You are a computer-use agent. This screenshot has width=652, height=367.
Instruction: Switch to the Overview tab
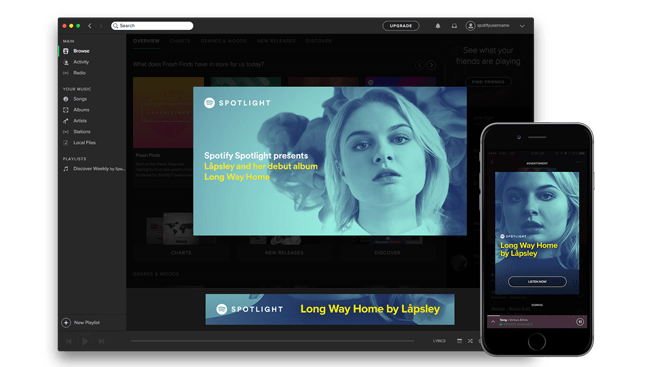click(146, 41)
